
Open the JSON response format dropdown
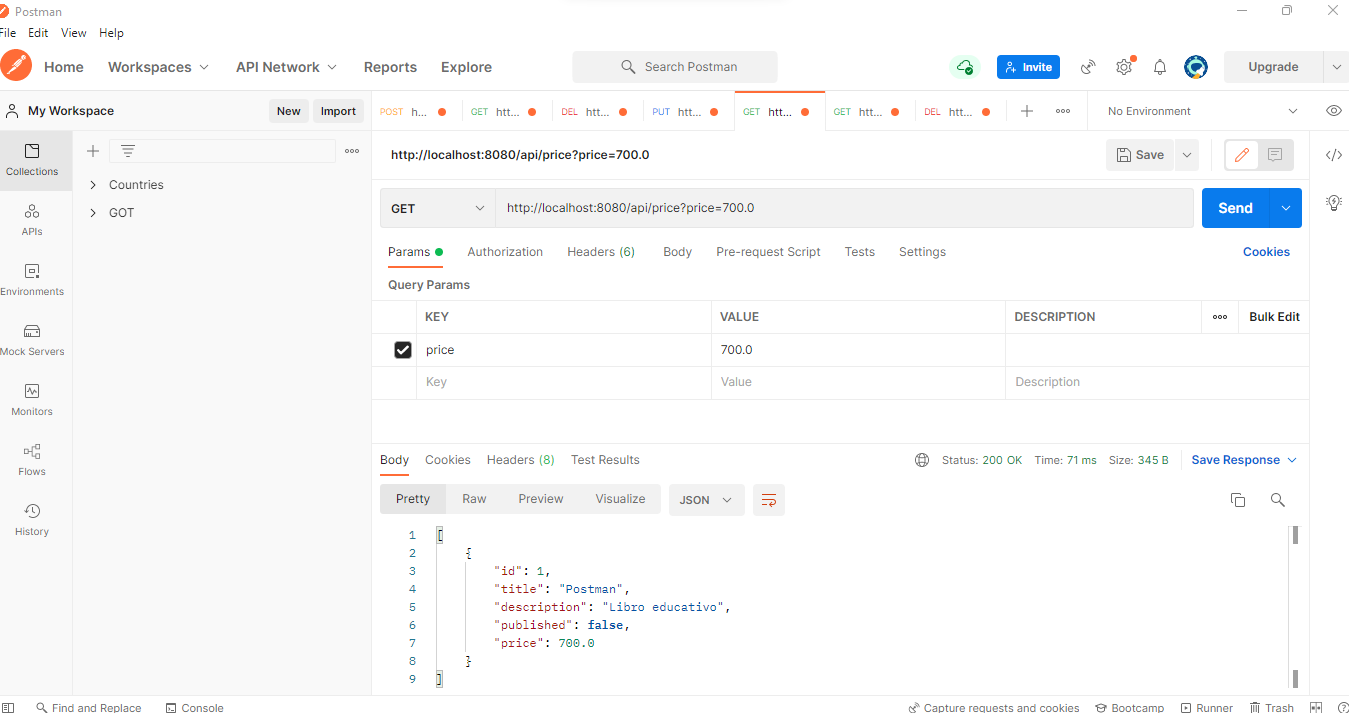point(706,500)
